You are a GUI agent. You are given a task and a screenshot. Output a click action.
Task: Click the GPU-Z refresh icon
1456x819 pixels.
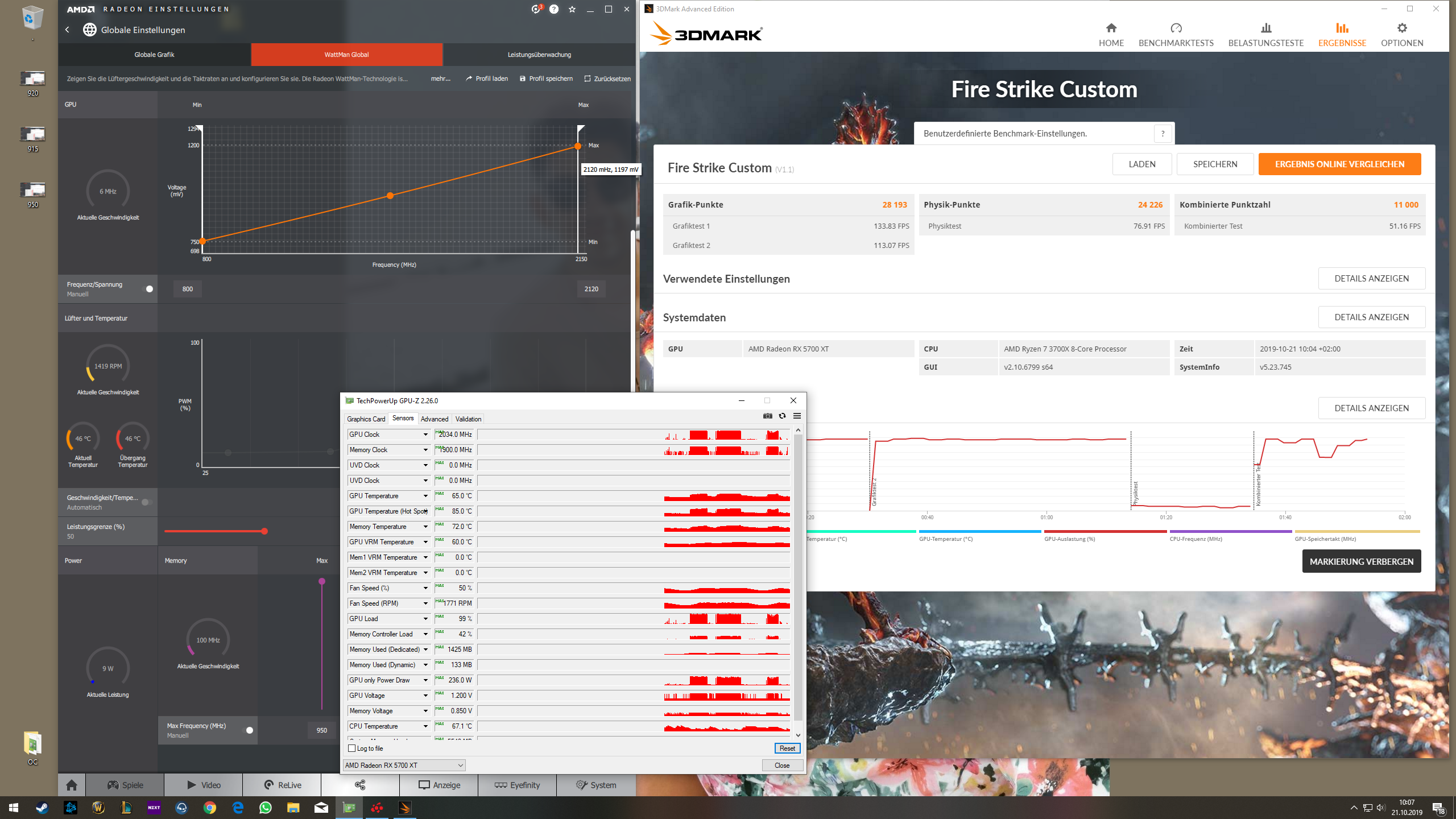coord(782,416)
